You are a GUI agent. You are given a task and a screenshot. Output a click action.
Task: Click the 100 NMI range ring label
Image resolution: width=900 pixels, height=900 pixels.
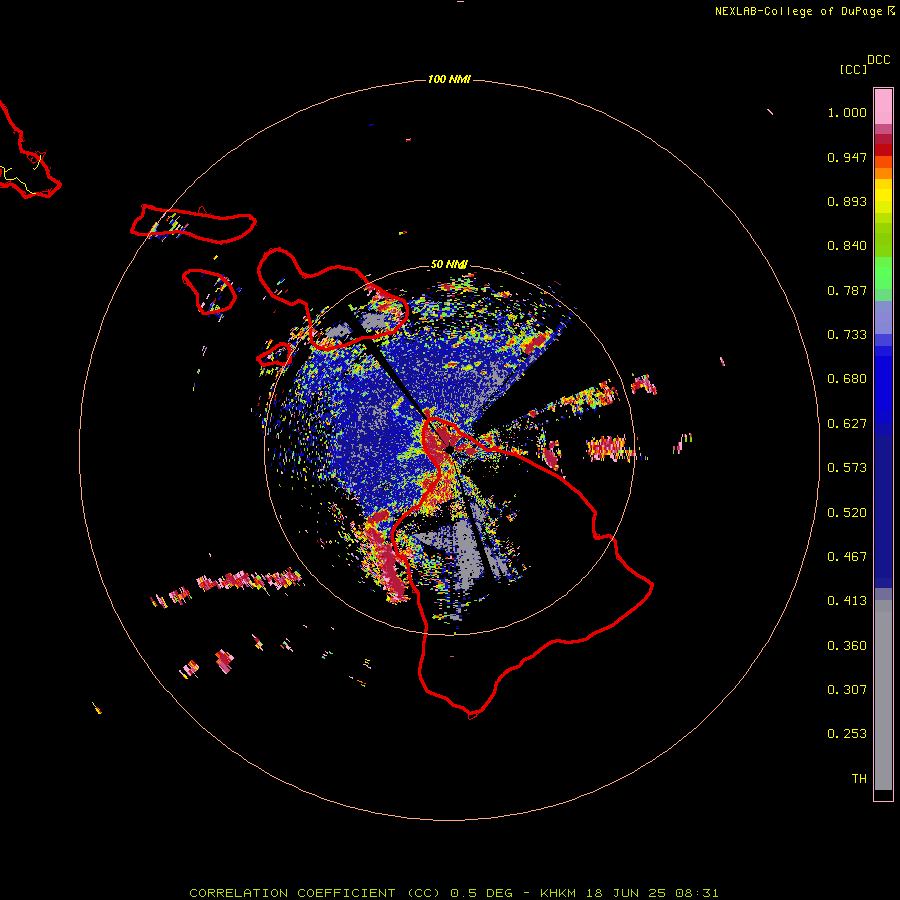(x=449, y=79)
